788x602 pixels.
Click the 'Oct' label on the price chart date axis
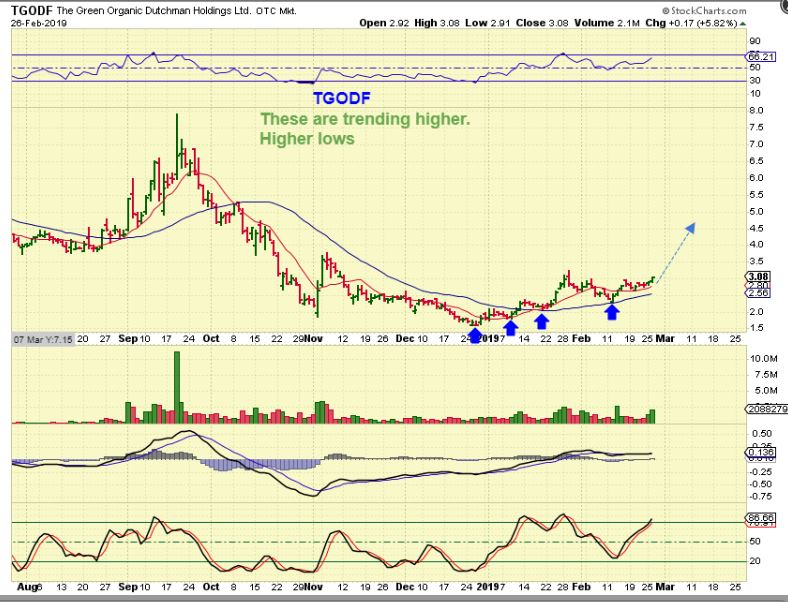(x=211, y=339)
